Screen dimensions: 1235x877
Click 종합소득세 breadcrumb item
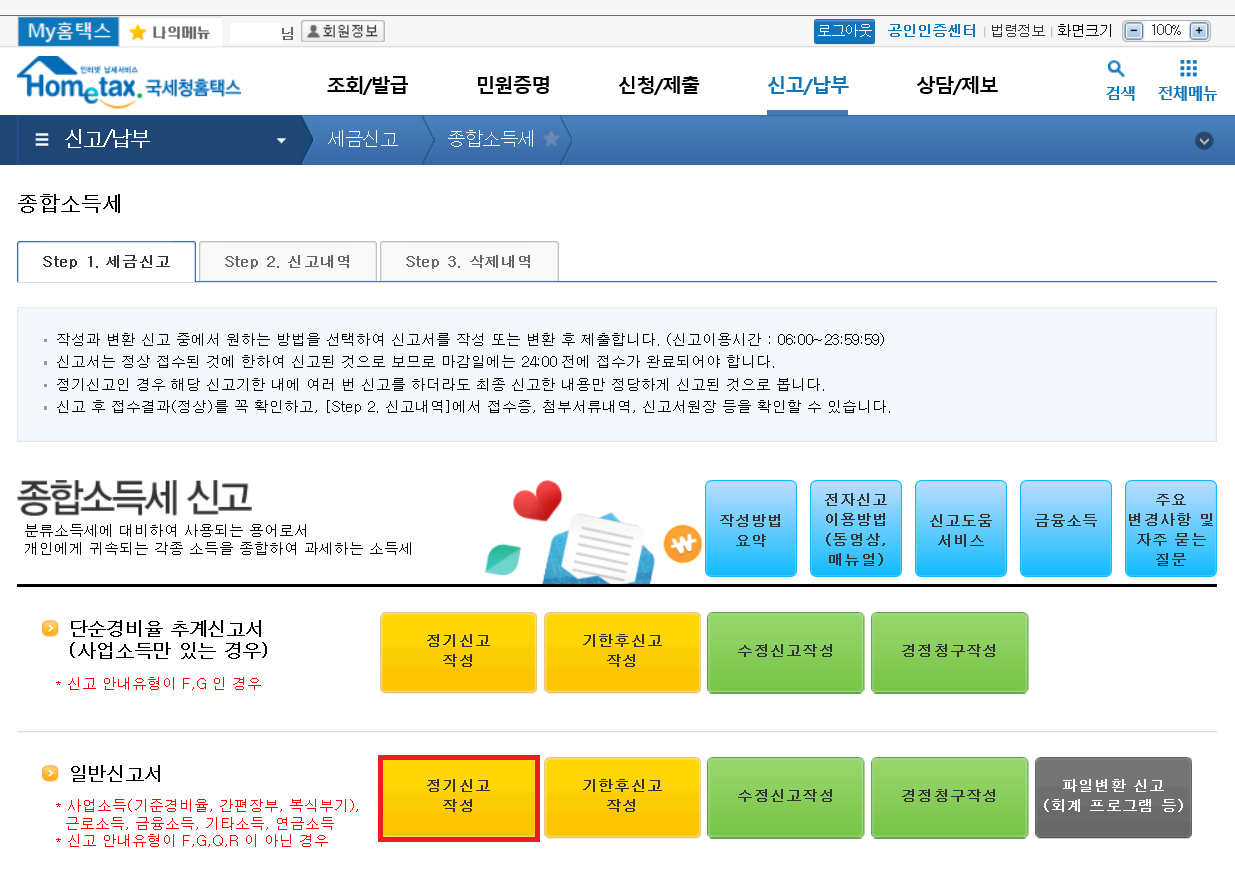[x=491, y=139]
